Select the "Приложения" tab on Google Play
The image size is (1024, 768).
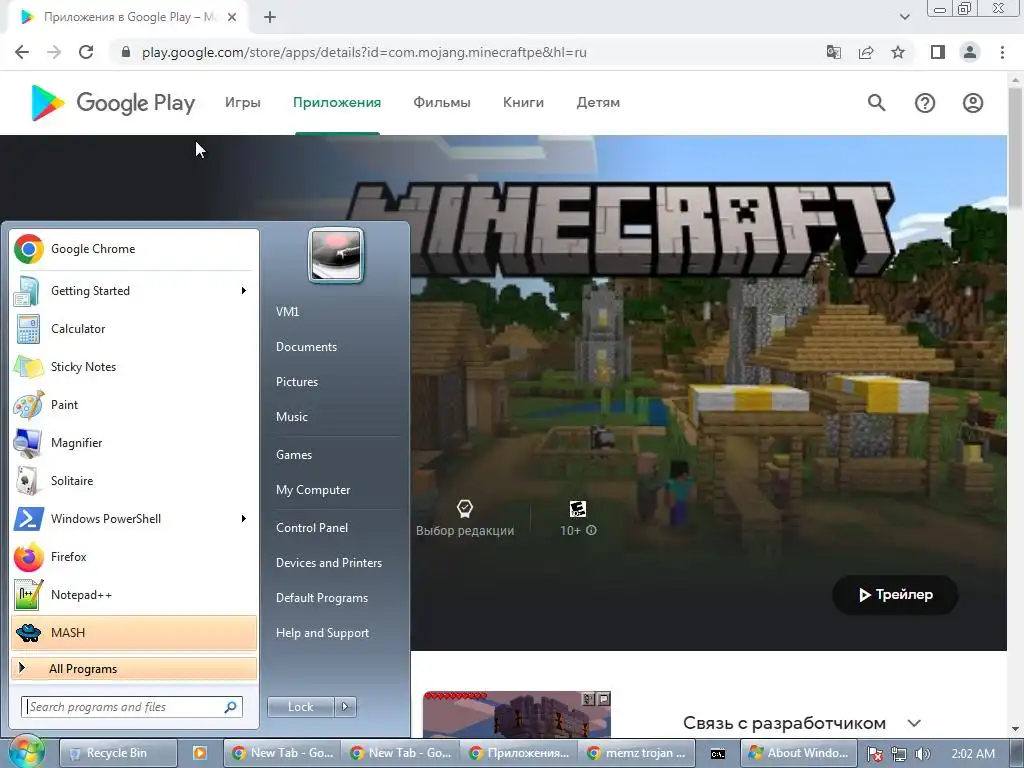pyautogui.click(x=337, y=103)
